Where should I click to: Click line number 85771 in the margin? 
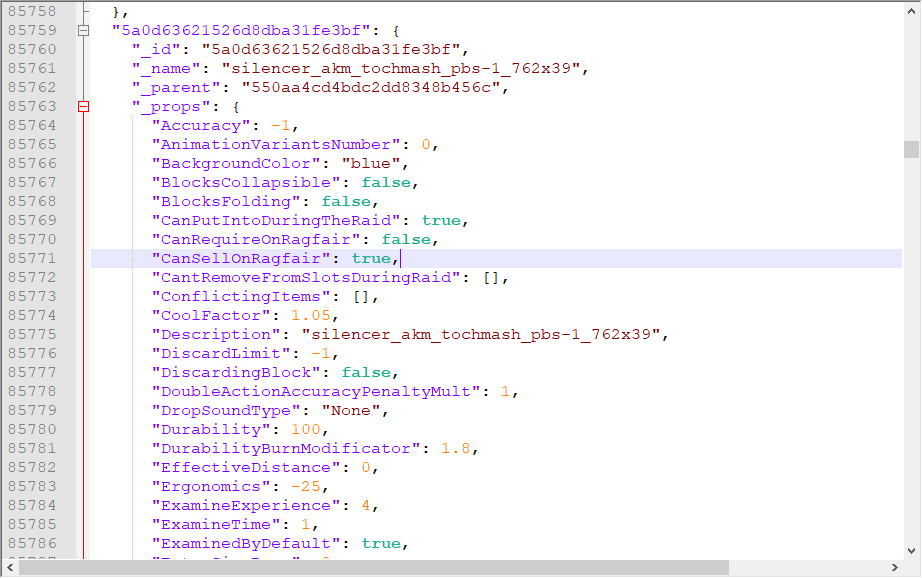[32, 259]
